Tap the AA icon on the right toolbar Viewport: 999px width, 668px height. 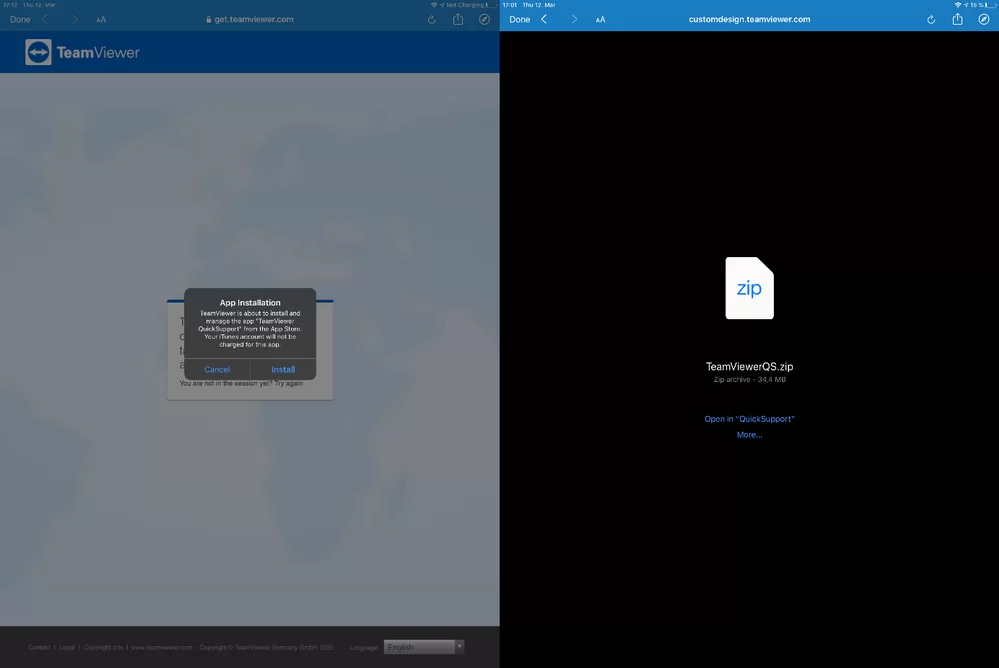tap(600, 18)
